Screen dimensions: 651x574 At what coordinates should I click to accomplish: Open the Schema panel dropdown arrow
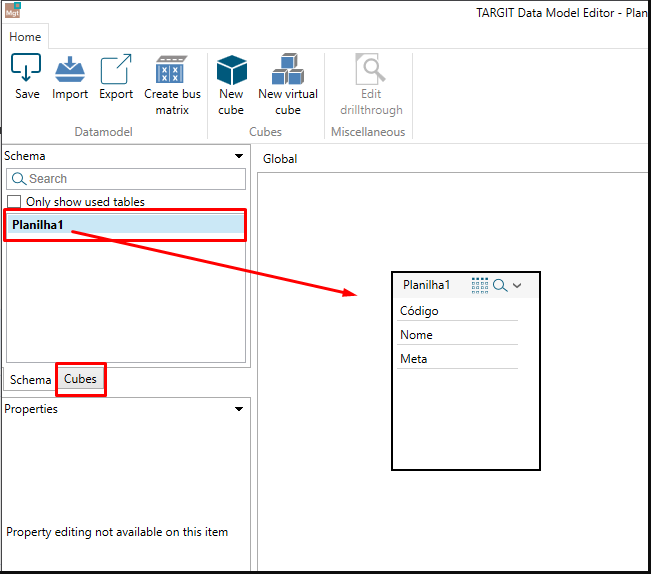coord(239,156)
